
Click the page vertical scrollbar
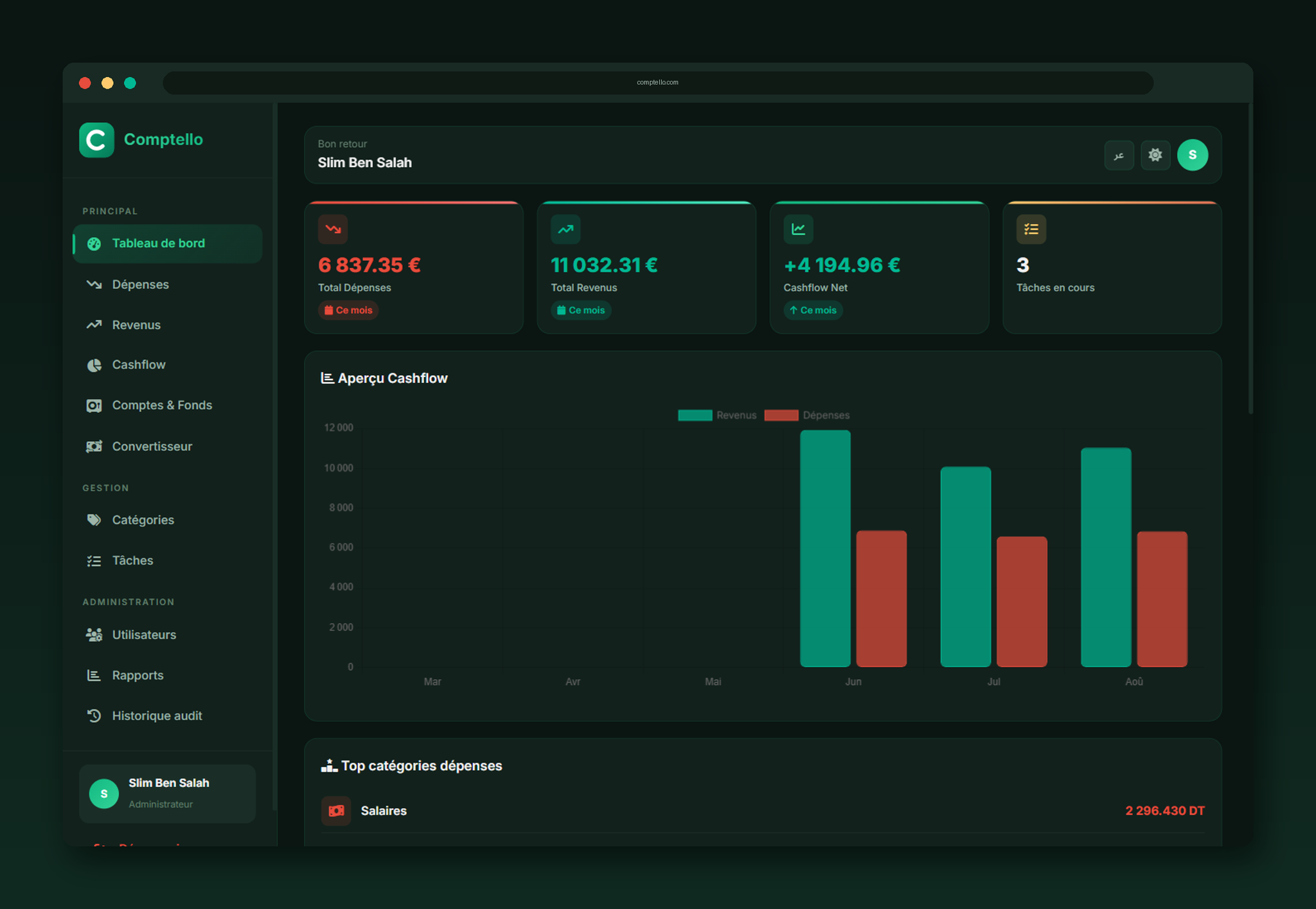tap(1250, 258)
